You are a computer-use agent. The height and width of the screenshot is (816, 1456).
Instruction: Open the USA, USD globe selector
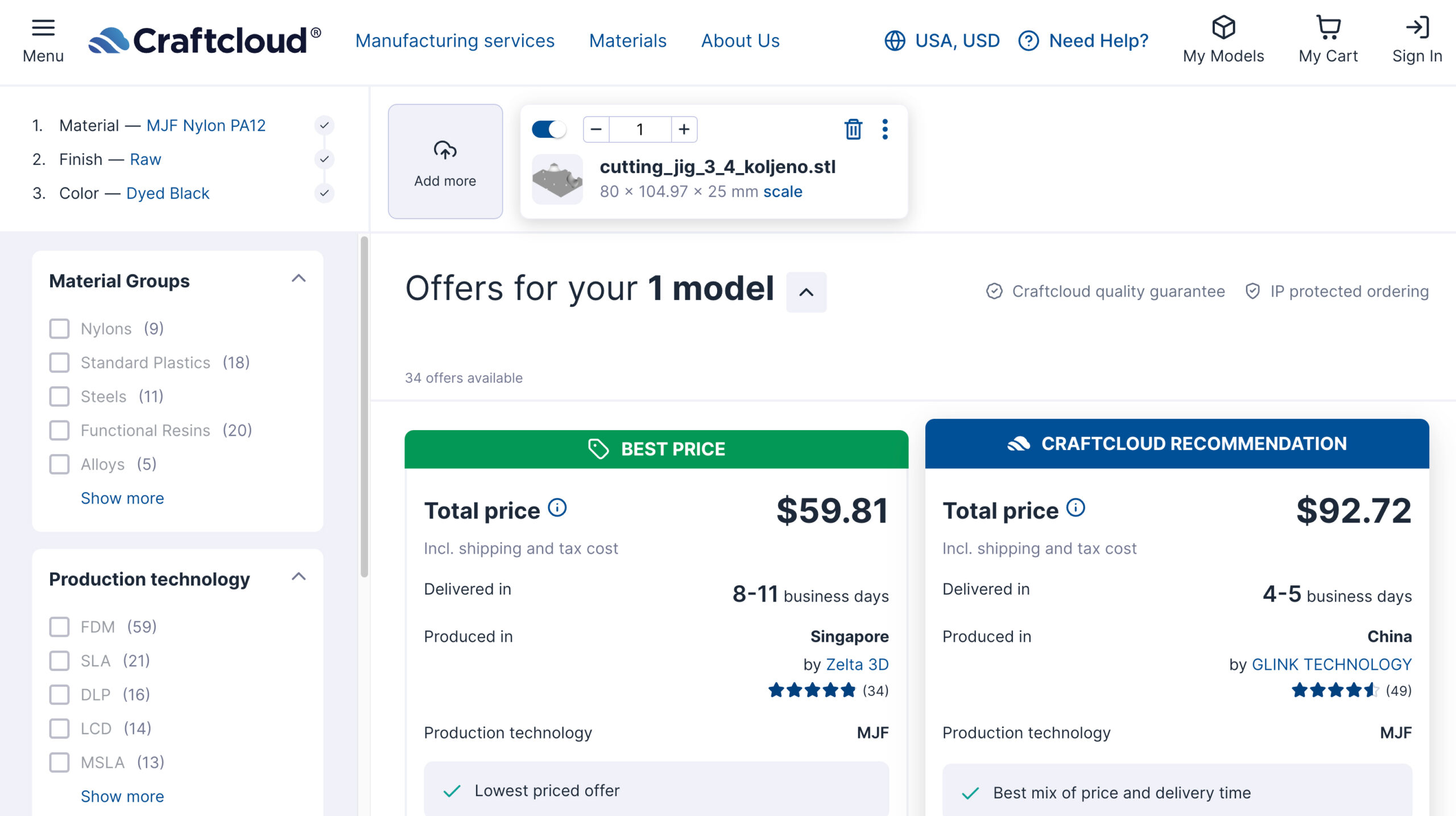942,41
